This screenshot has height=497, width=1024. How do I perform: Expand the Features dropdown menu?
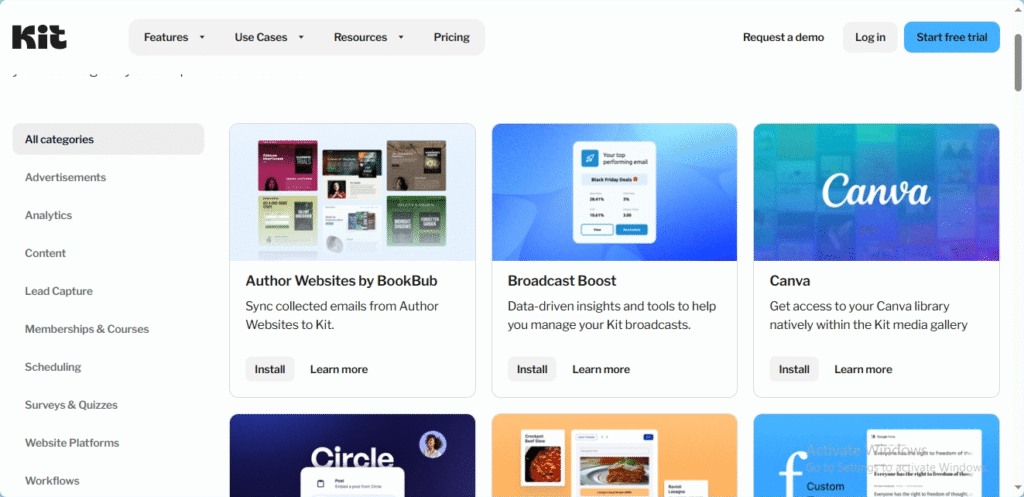tap(174, 37)
